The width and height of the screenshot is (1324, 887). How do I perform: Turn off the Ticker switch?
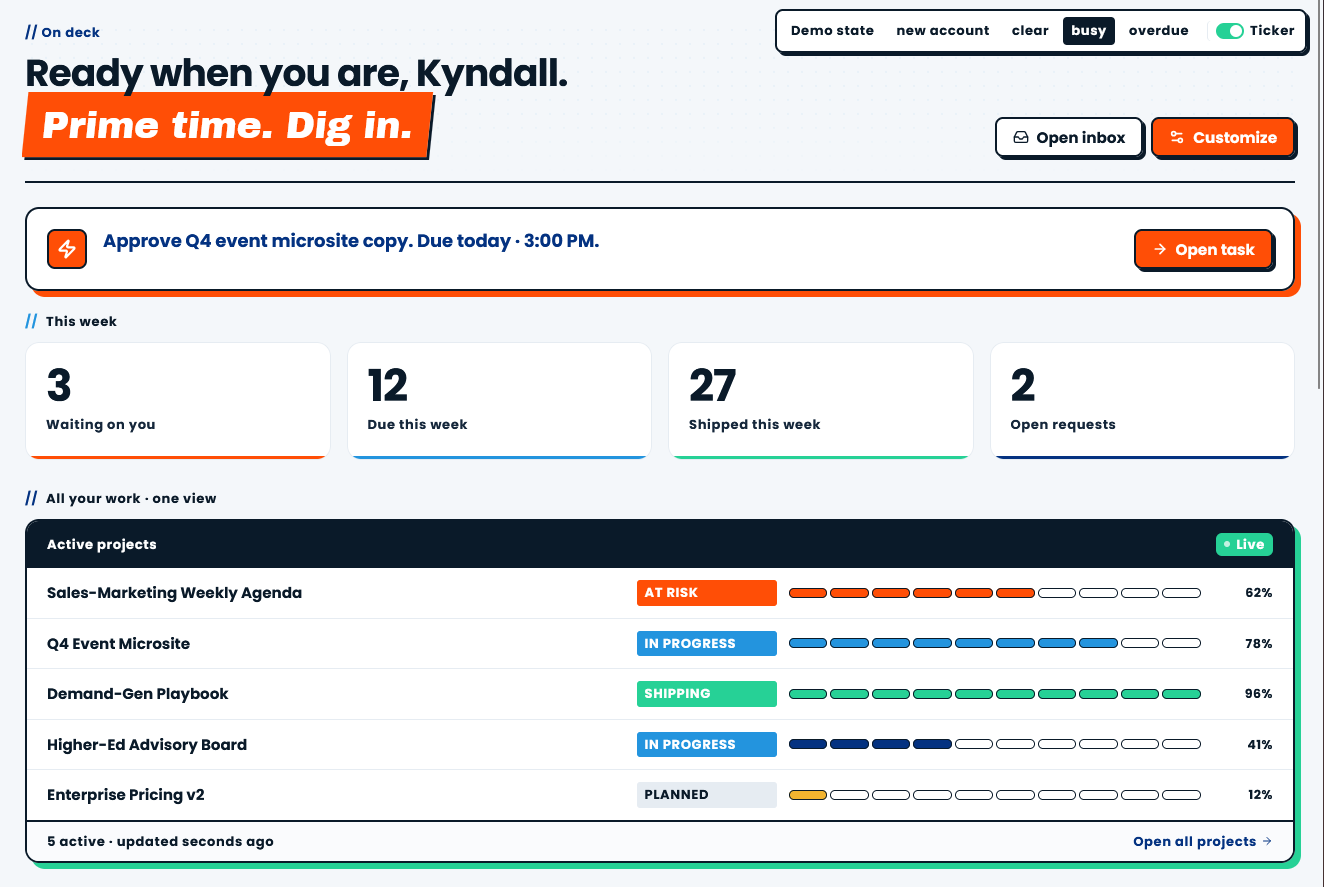[1229, 31]
